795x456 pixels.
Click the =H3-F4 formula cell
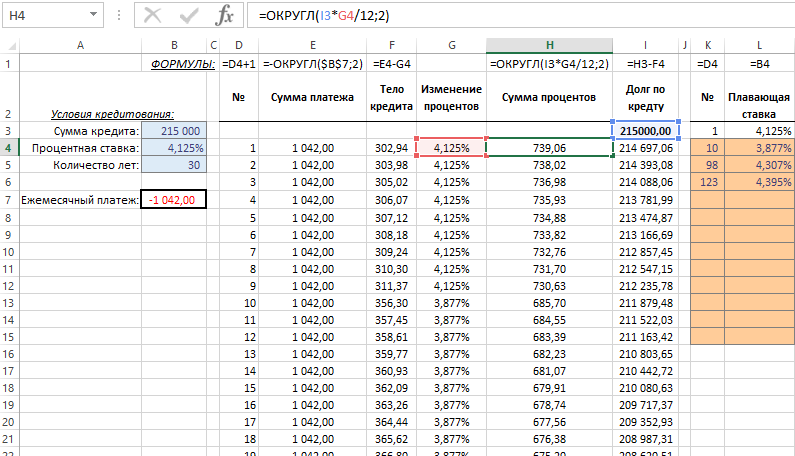click(x=645, y=64)
